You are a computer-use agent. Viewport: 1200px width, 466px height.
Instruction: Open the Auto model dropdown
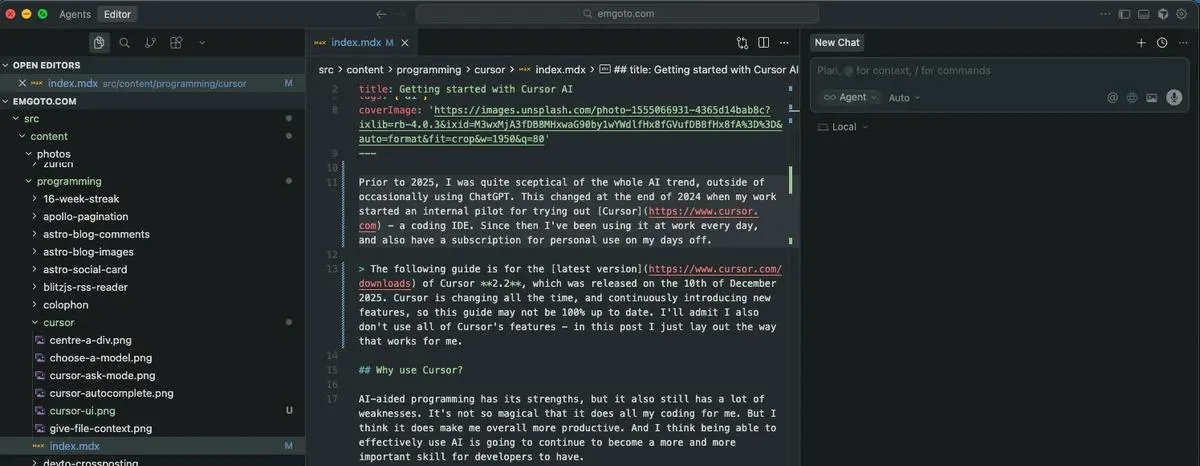pos(904,98)
